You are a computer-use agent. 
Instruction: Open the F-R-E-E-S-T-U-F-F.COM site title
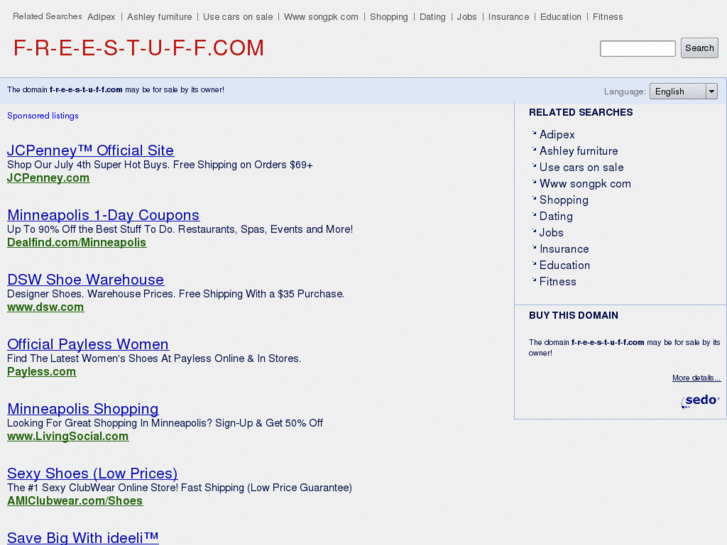click(x=139, y=48)
